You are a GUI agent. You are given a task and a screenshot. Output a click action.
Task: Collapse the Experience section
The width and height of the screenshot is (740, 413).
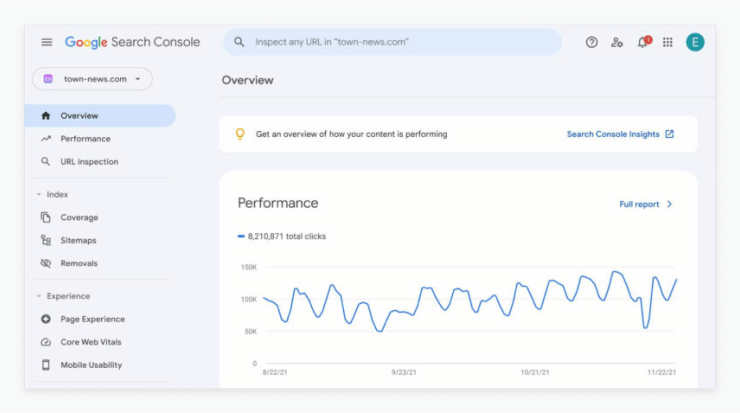pos(39,297)
